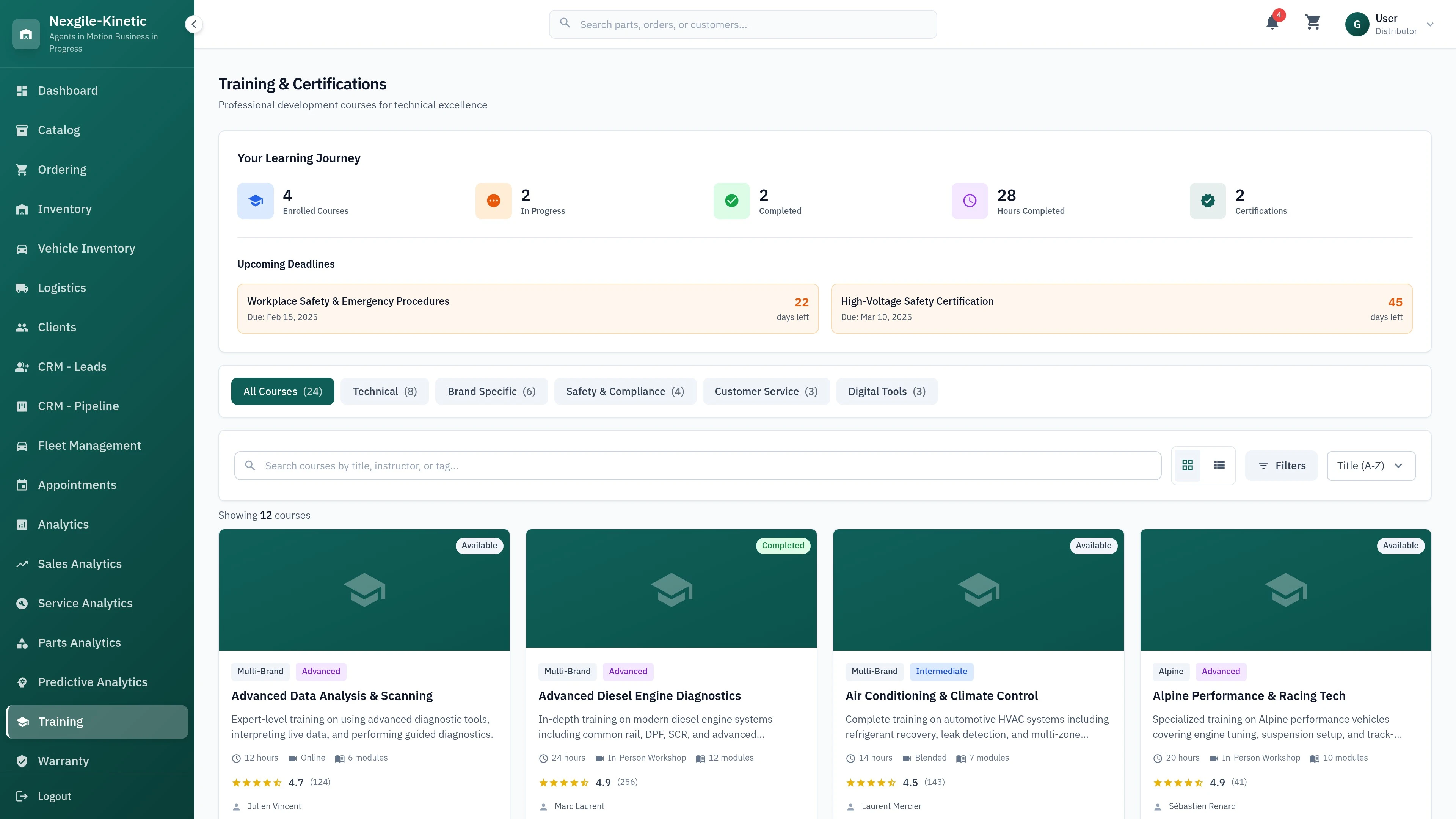Select Inventory in the sidebar
Viewport: 1456px width, 819px height.
64,209
